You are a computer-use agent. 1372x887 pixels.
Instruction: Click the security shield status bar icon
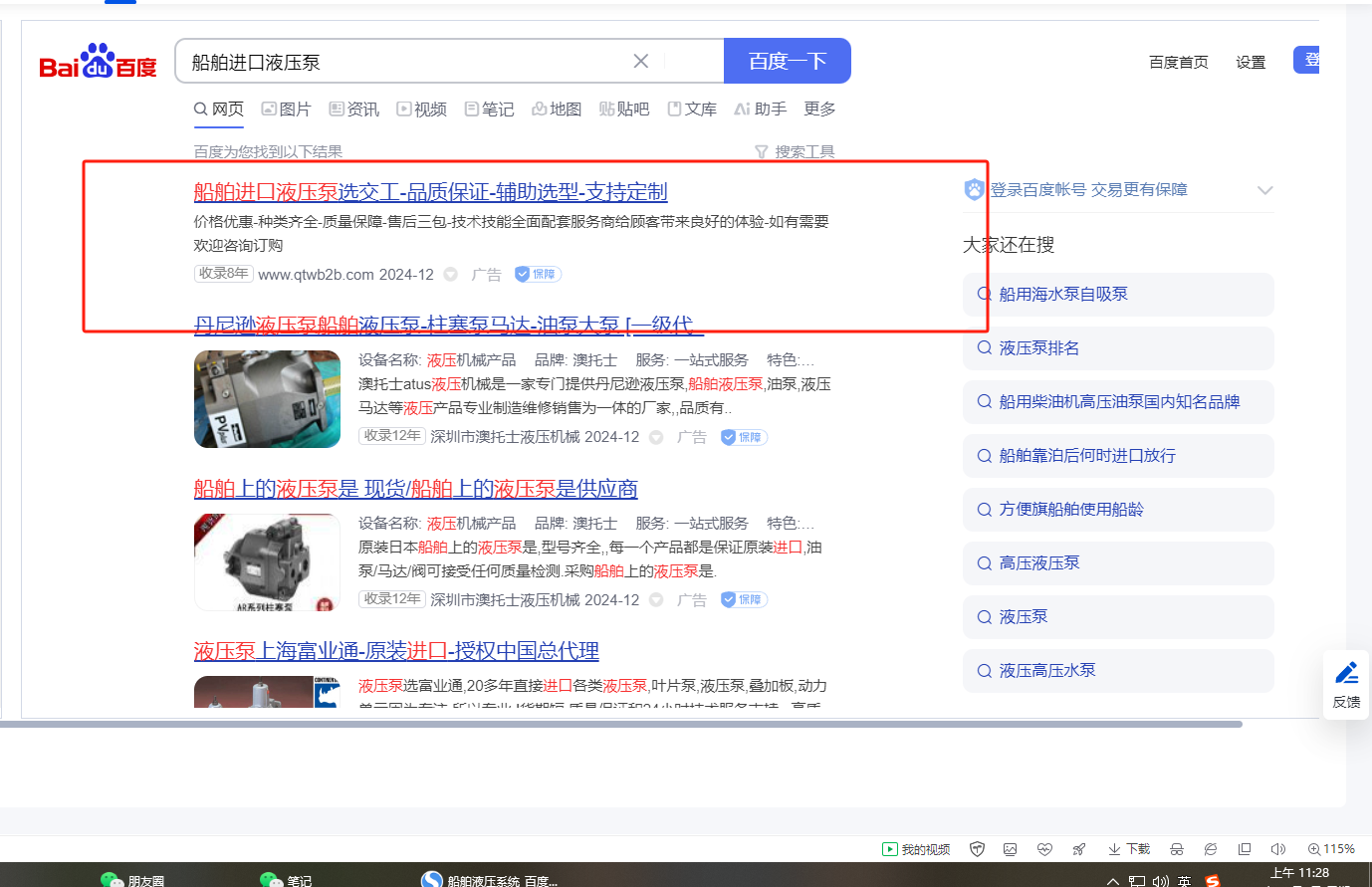pos(977,849)
